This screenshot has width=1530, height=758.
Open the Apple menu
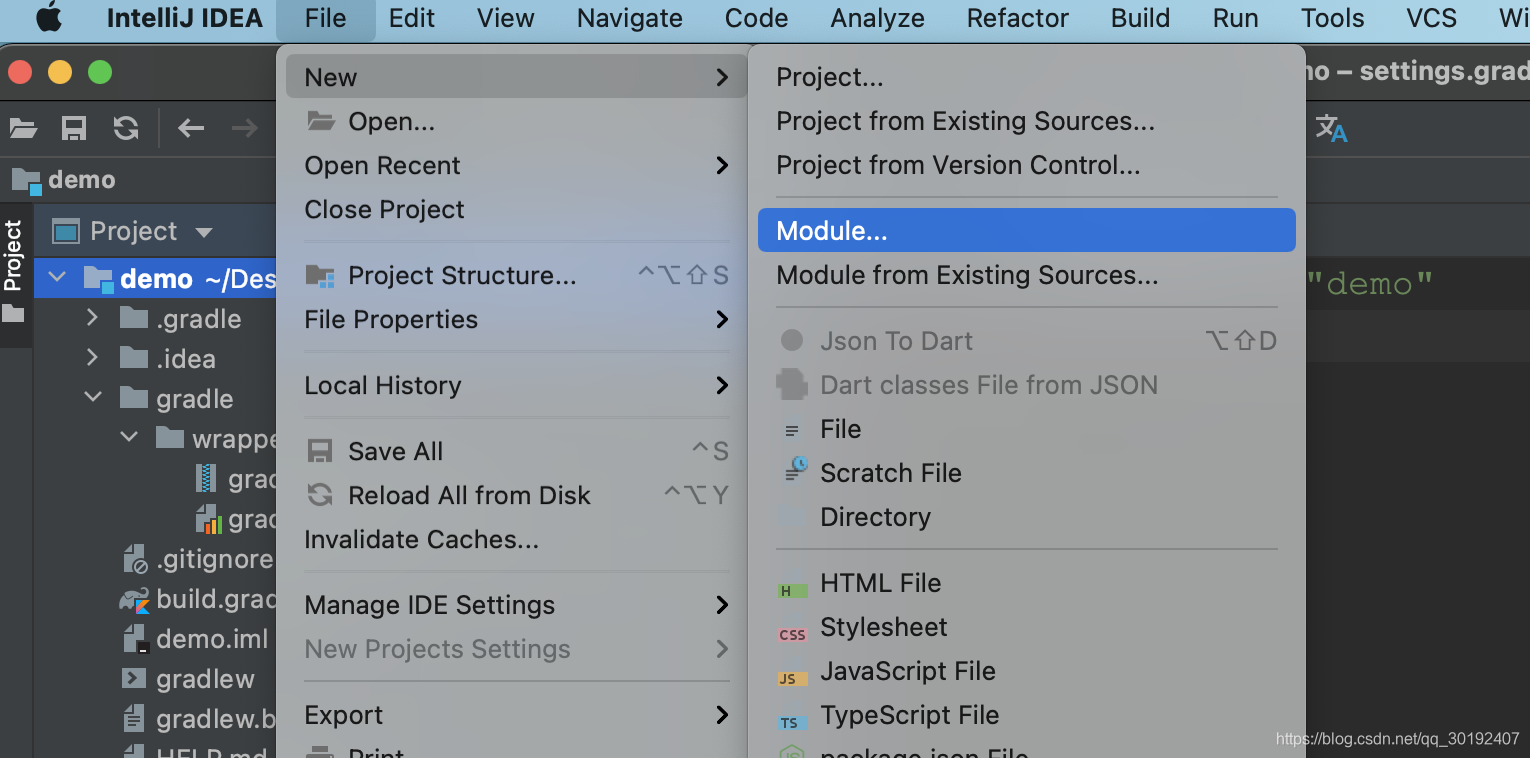pyautogui.click(x=48, y=18)
